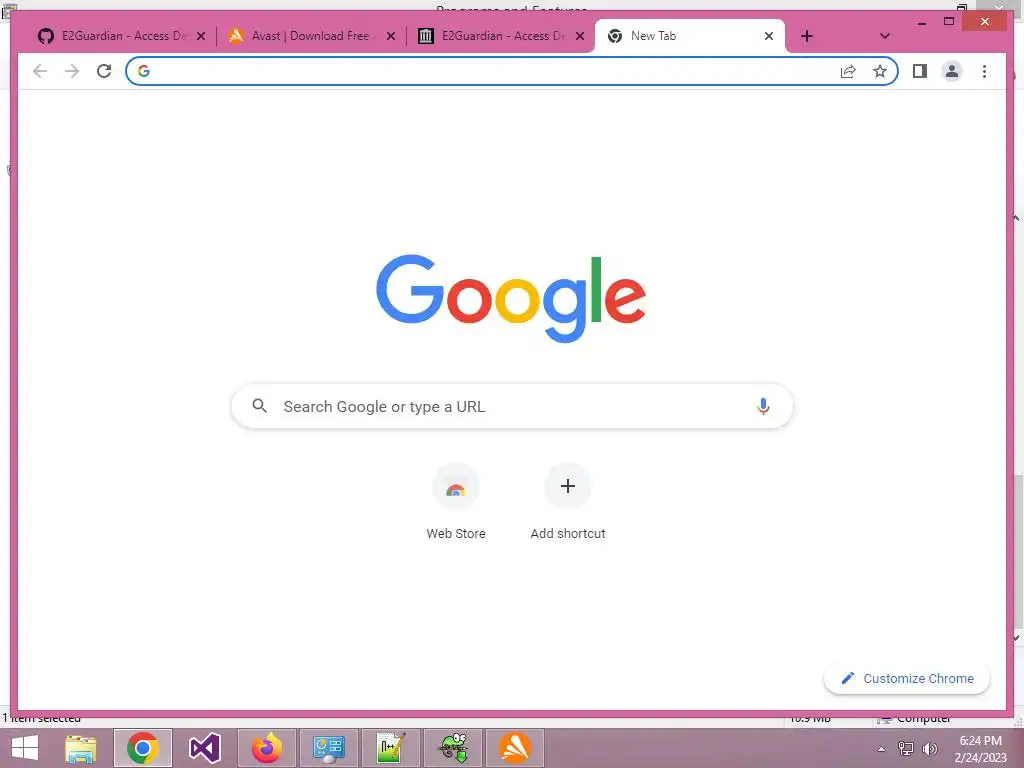Start voice search with the microphone icon
The image size is (1024, 768).
[763, 406]
